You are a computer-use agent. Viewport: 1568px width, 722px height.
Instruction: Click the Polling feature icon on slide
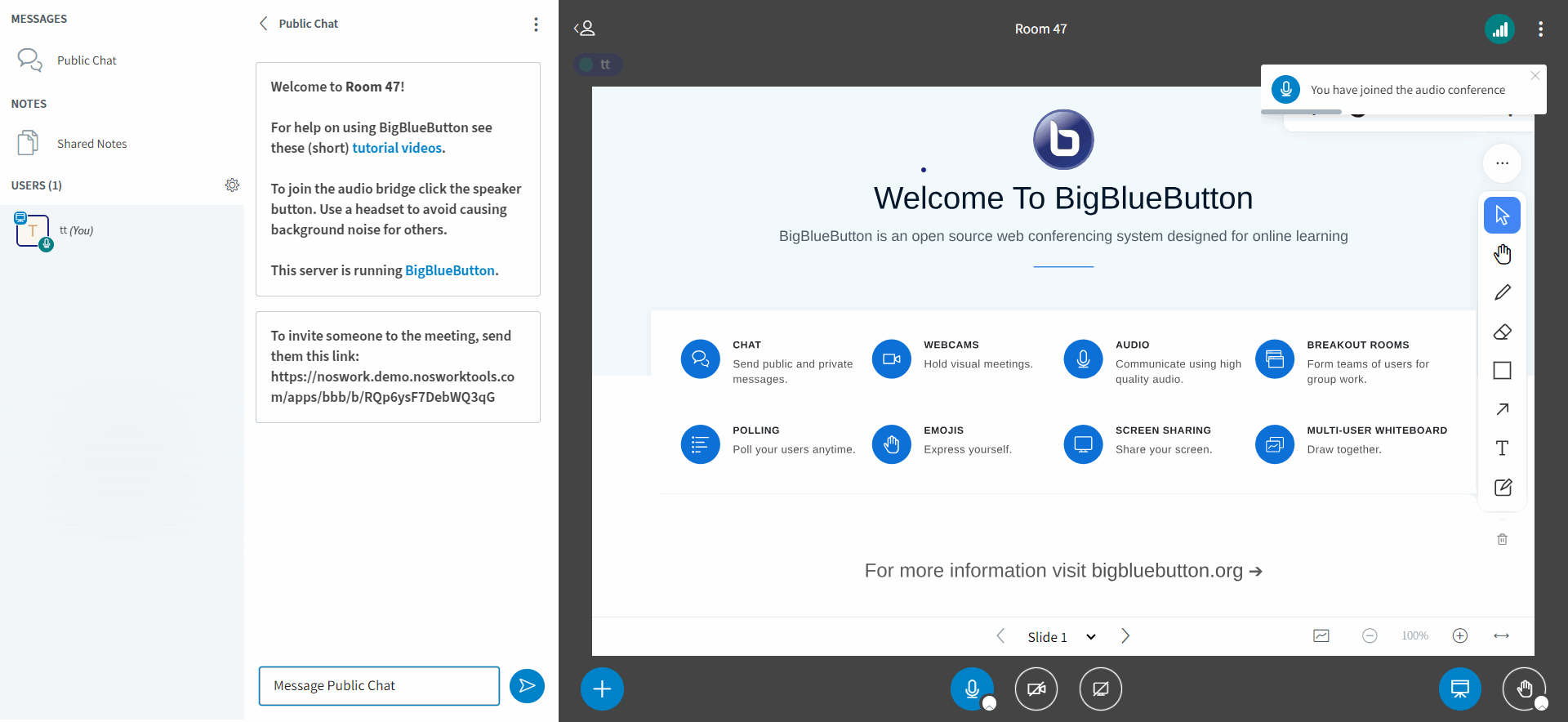click(x=701, y=444)
